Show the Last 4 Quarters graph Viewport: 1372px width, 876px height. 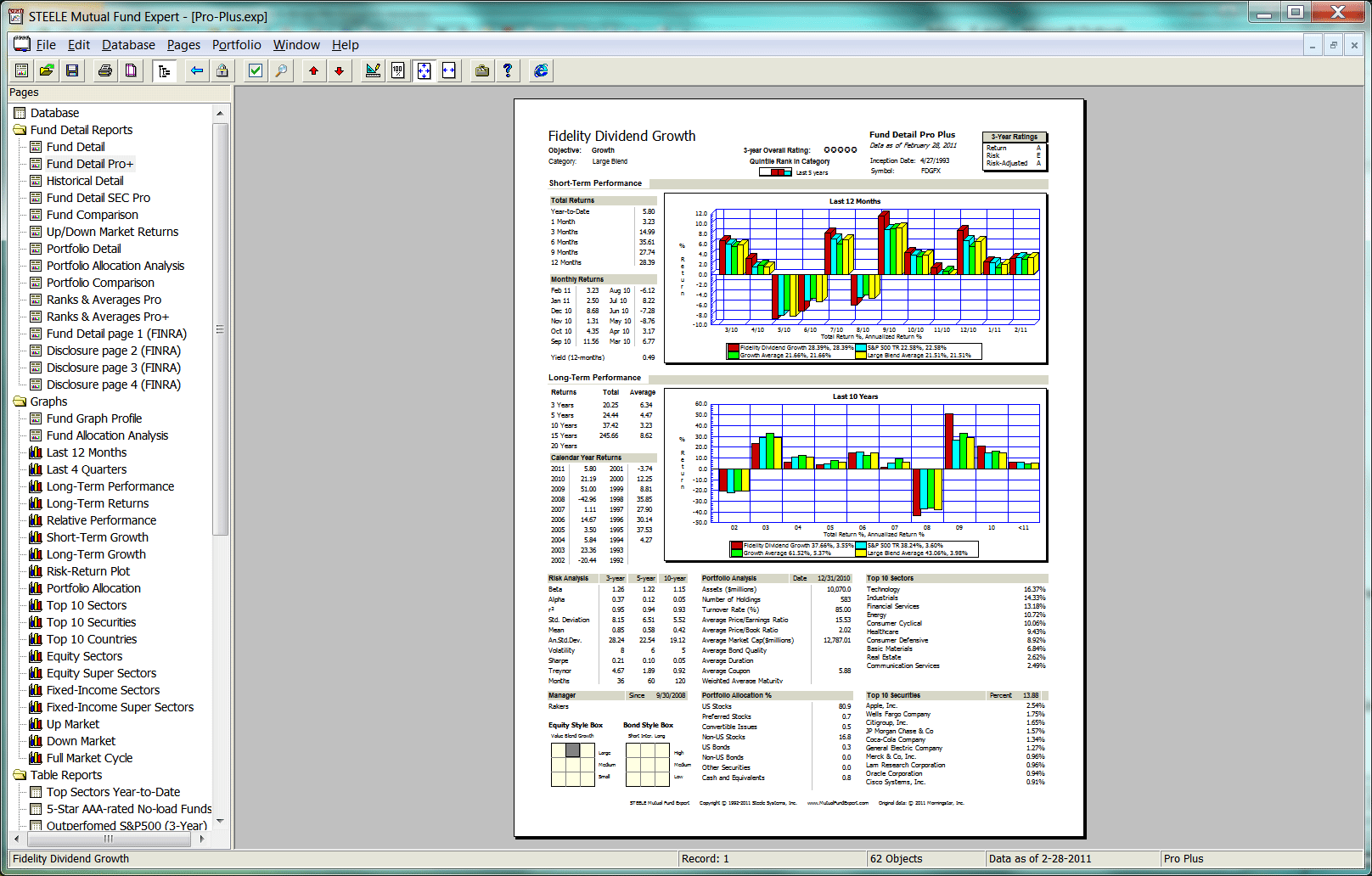[x=87, y=469]
